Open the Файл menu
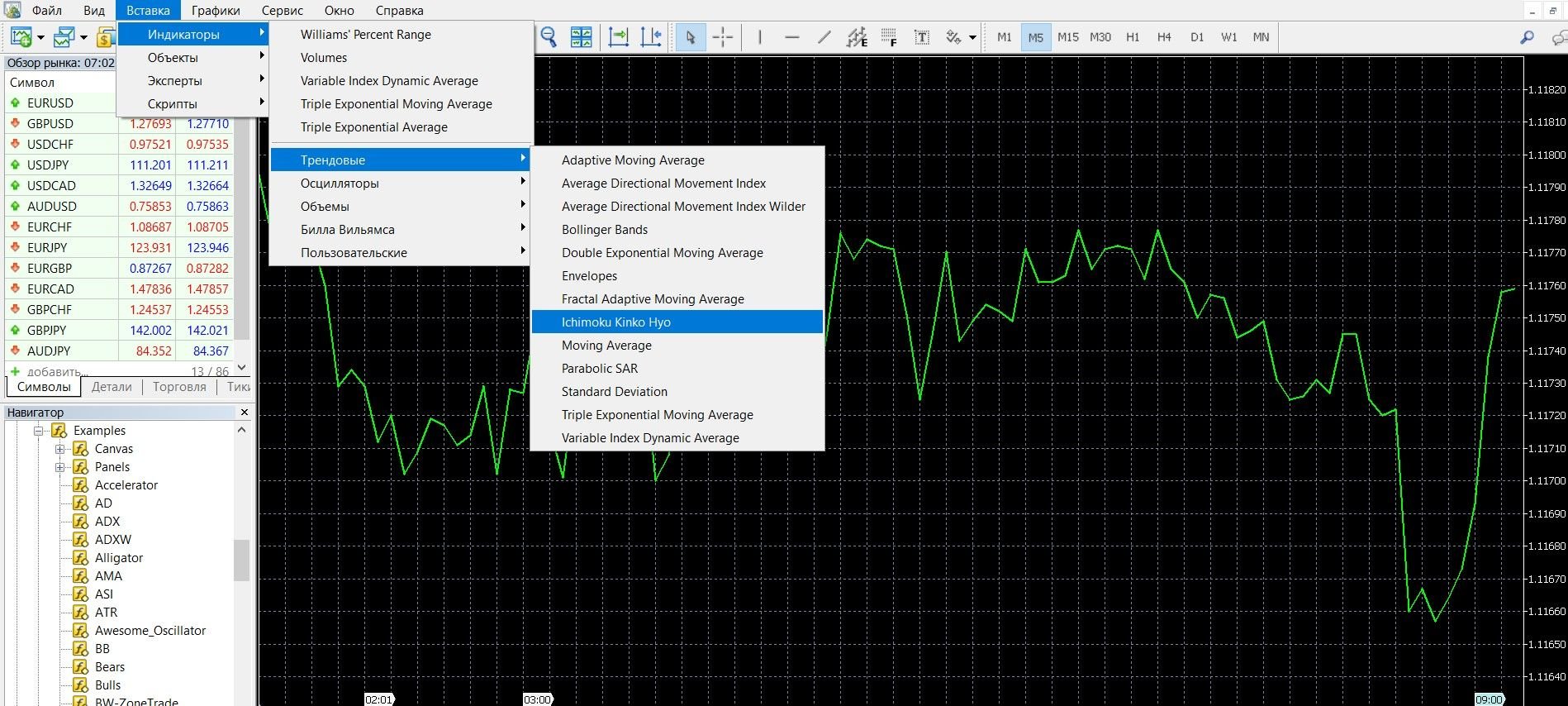The height and width of the screenshot is (706, 1568). [47, 11]
